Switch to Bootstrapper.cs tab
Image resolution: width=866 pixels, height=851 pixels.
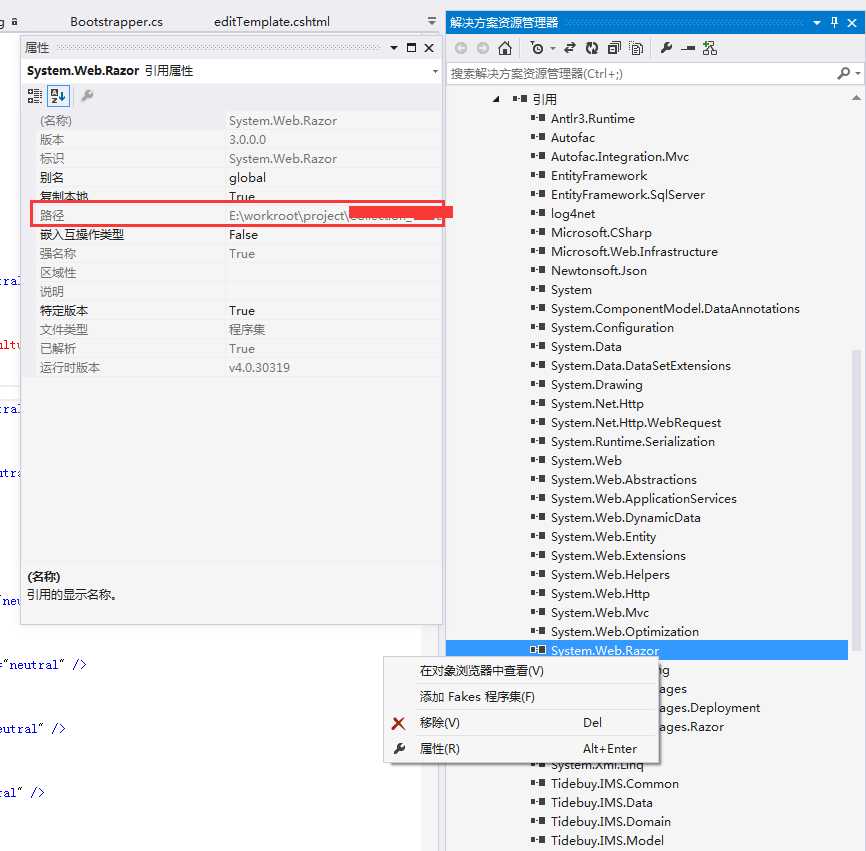pos(116,22)
